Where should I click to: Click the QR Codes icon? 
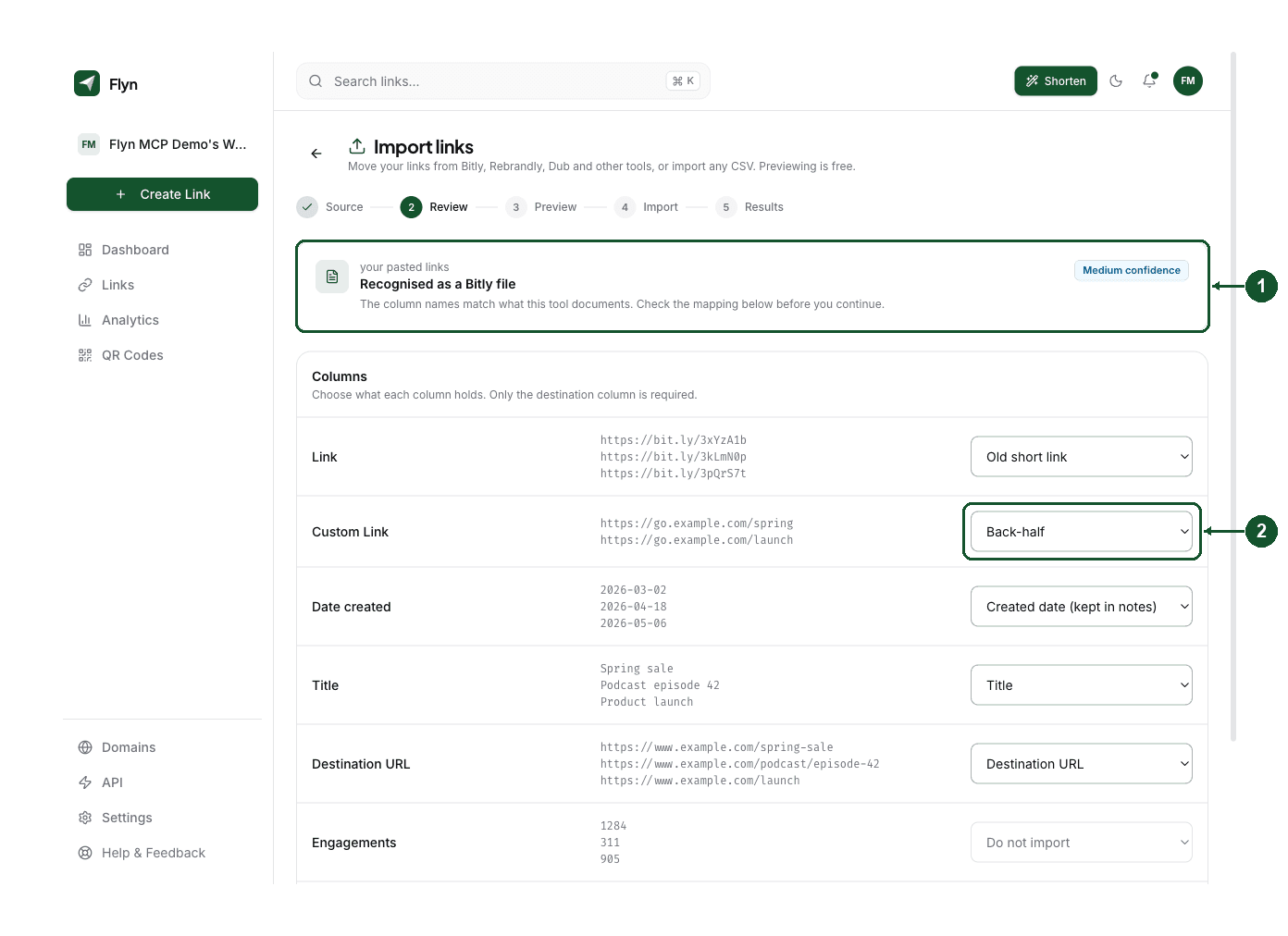click(85, 355)
